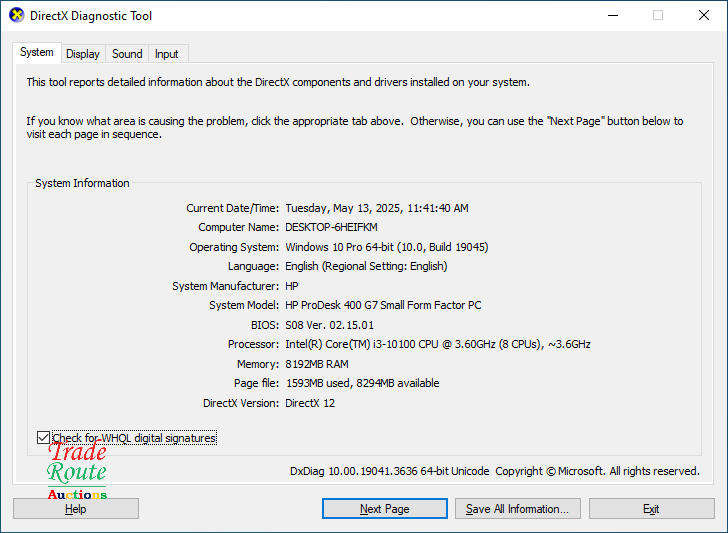
Task: Click the System Model HP ProDesk text
Action: tap(383, 305)
